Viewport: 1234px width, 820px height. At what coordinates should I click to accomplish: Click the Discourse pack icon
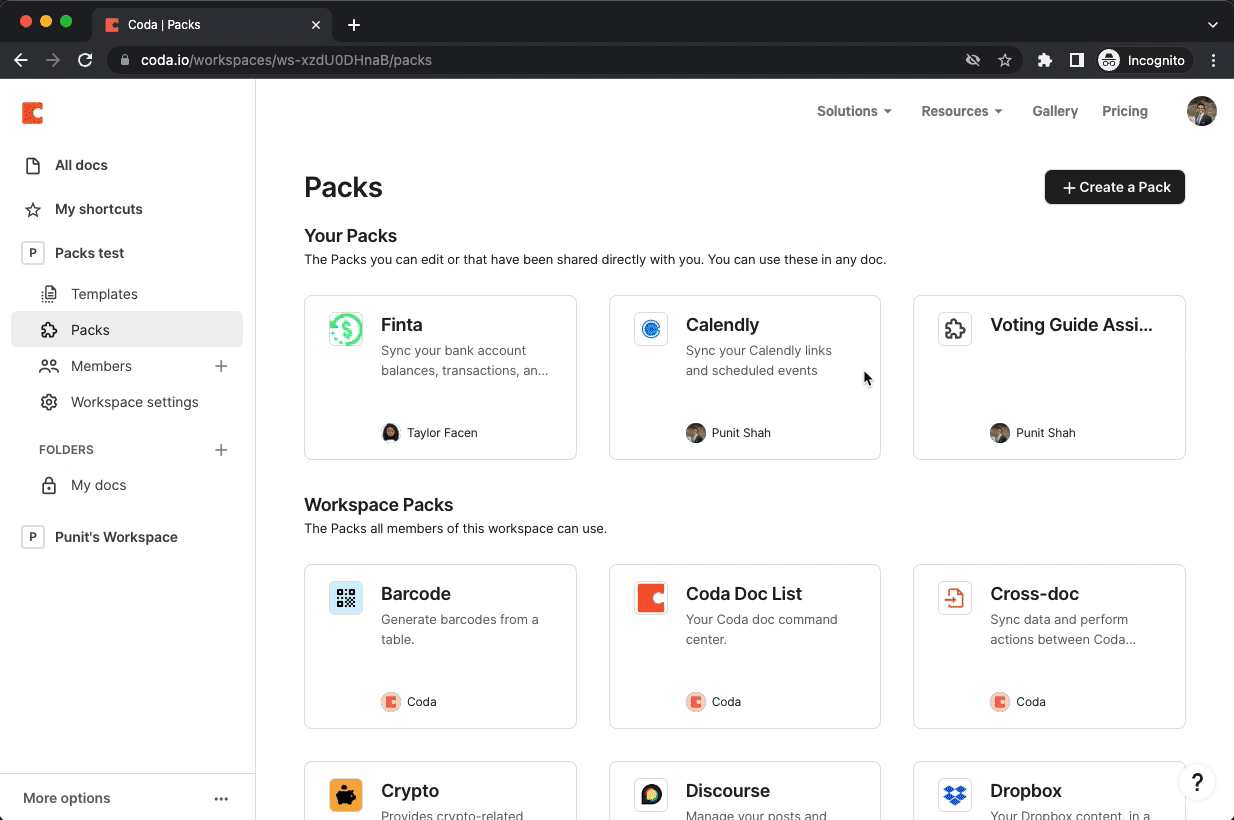click(x=651, y=795)
